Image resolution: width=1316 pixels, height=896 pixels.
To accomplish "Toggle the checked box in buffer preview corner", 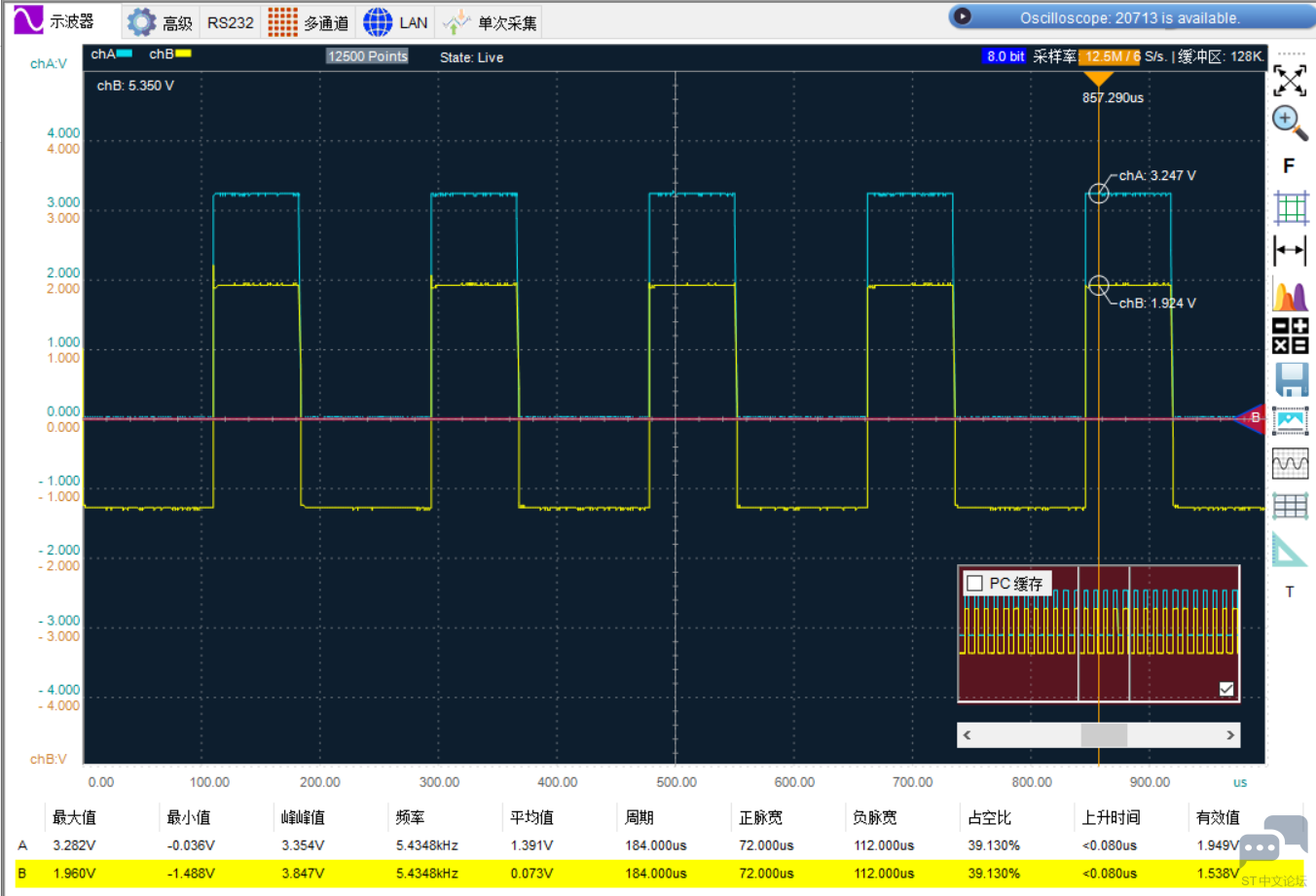I will click(1226, 689).
